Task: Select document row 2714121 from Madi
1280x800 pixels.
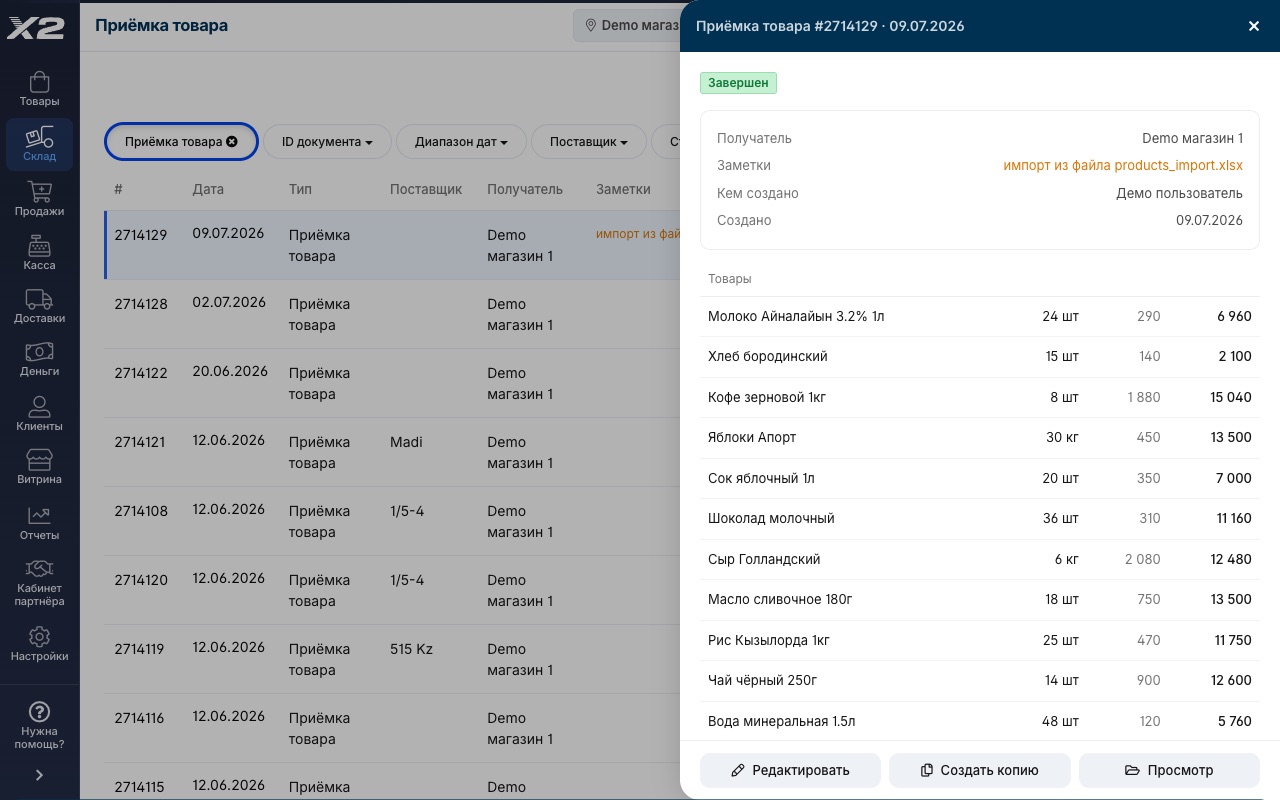Action: (x=393, y=452)
